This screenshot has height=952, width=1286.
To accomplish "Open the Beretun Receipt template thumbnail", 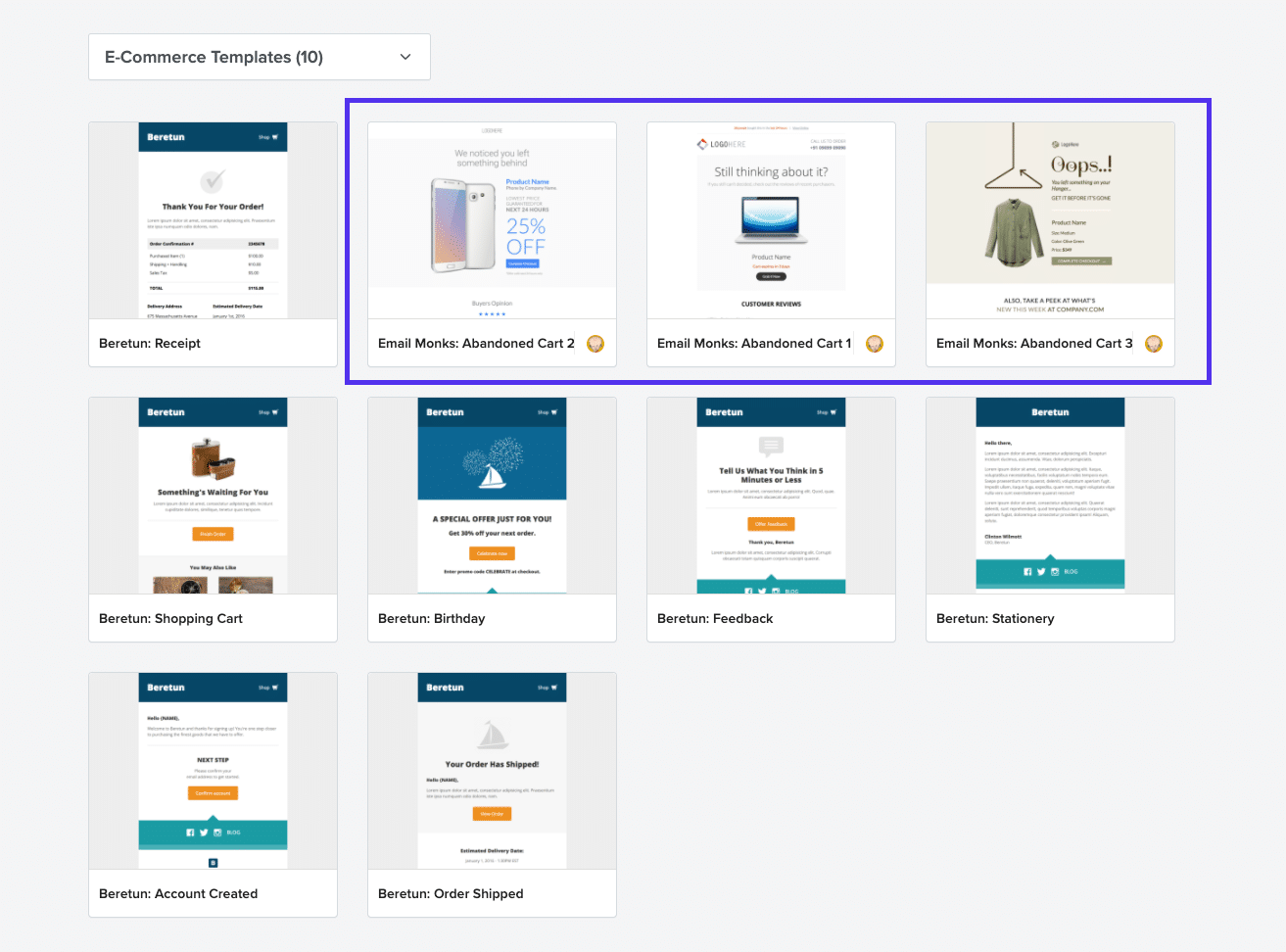I will click(x=213, y=219).
